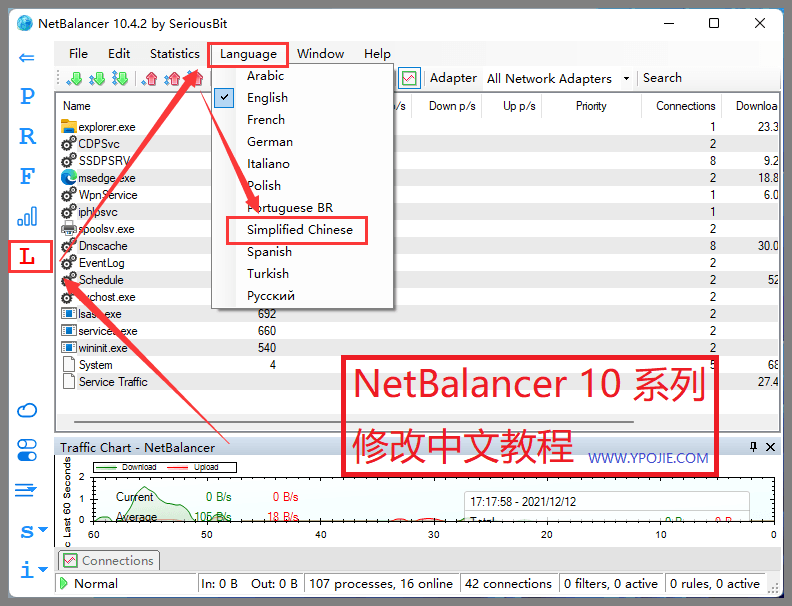Select Portuguese BR language

click(303, 208)
